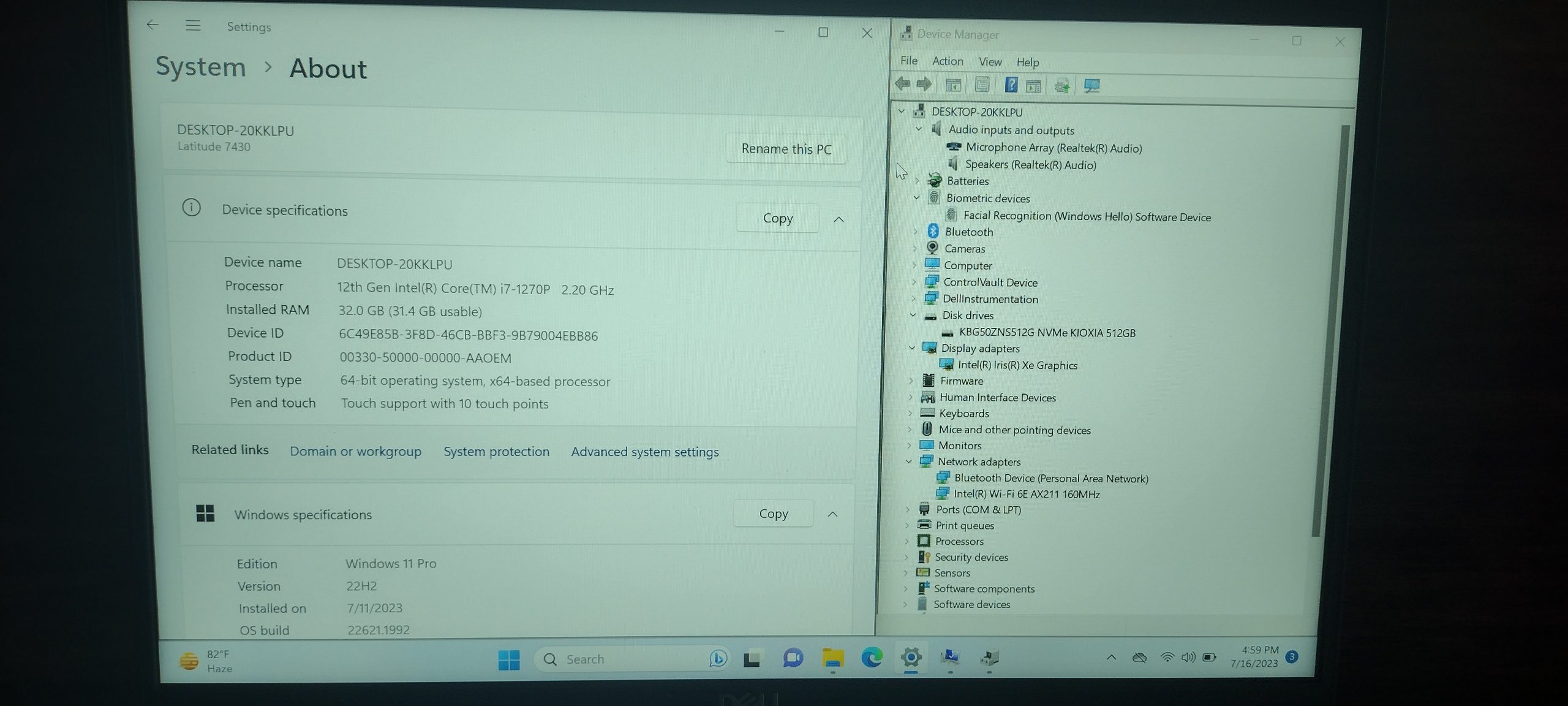Image resolution: width=1568 pixels, height=706 pixels.
Task: Select Facial Recognition (Windows Hello) Software Device
Action: (x=1087, y=216)
